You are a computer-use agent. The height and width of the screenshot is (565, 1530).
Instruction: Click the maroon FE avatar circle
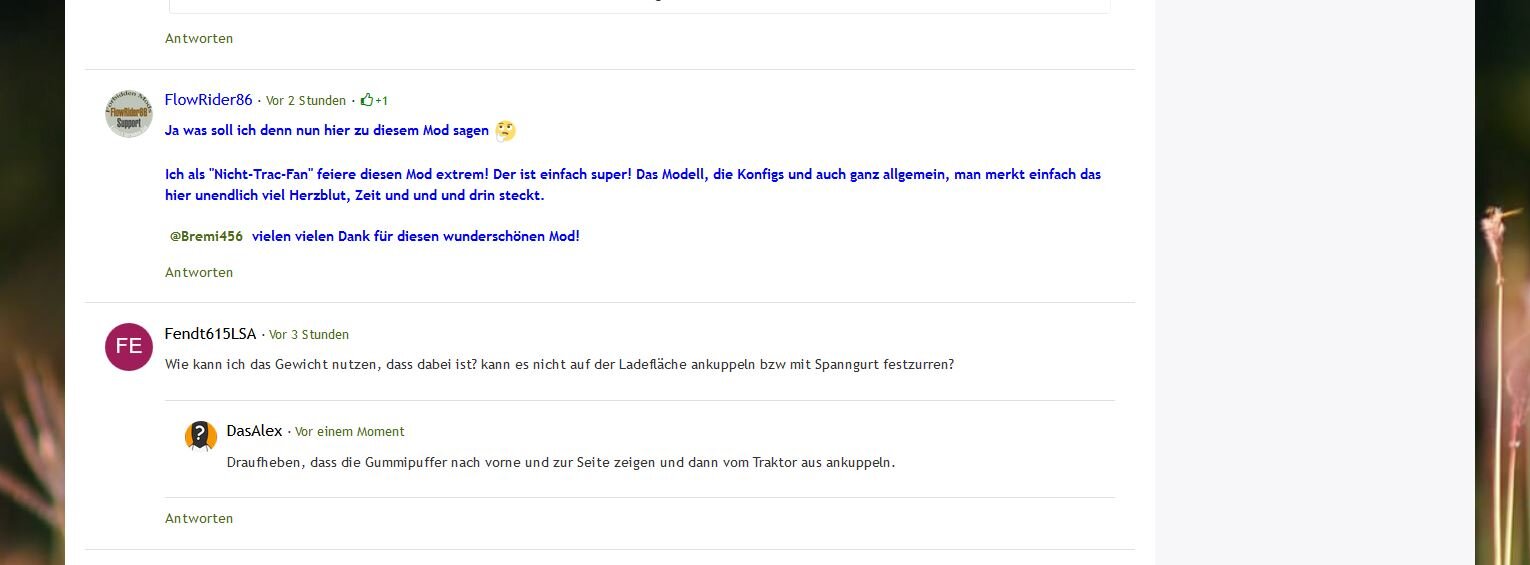[128, 347]
